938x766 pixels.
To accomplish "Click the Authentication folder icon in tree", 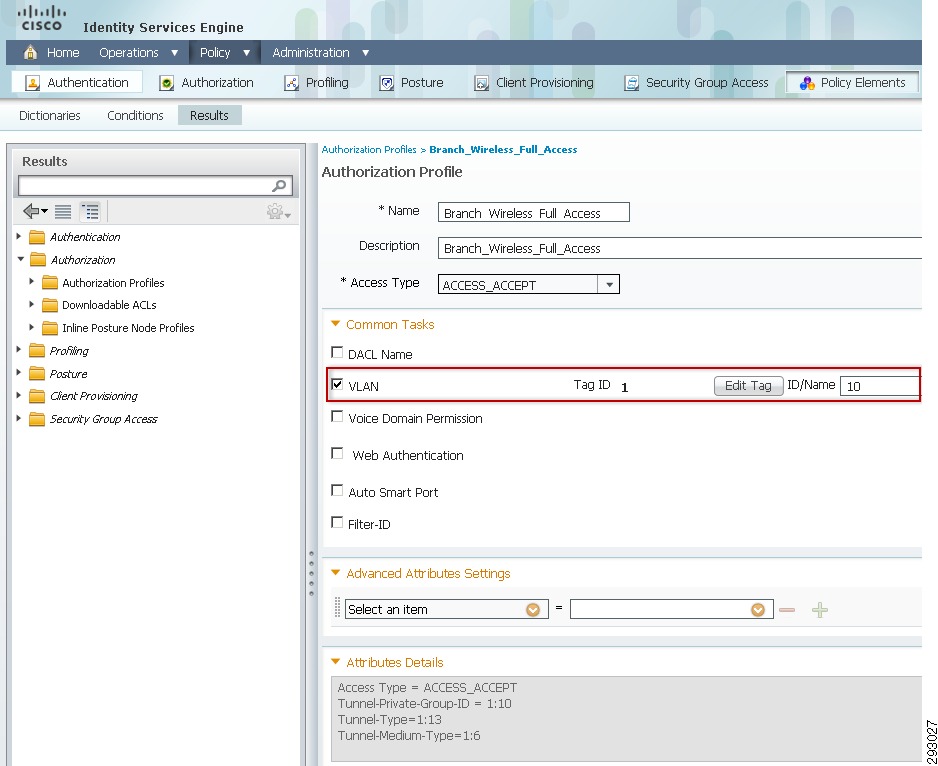I will 37,237.
